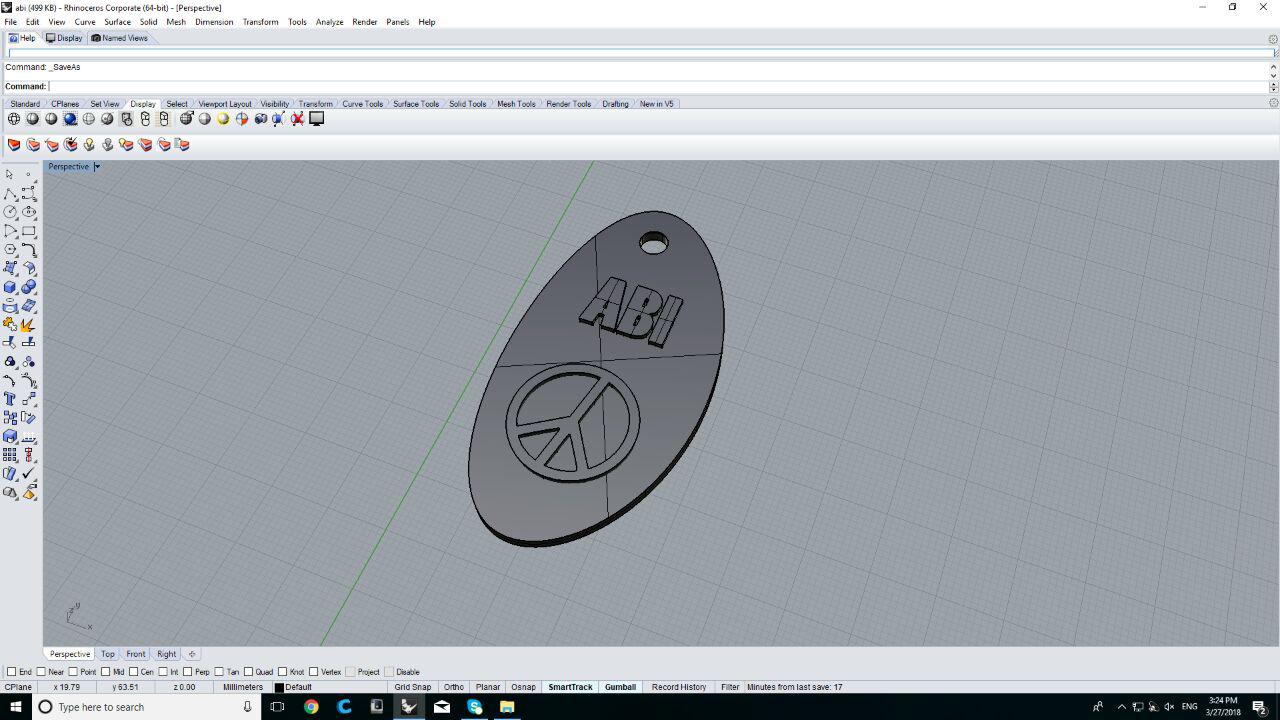Select the pointer arrow tool
The width and height of the screenshot is (1280, 720).
pyautogui.click(x=10, y=174)
